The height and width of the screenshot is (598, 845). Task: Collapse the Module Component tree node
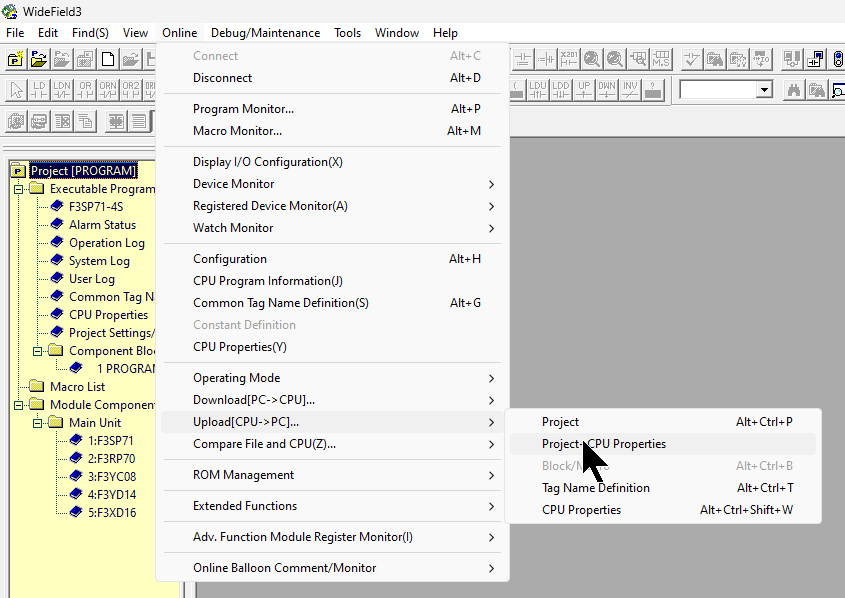(x=18, y=405)
